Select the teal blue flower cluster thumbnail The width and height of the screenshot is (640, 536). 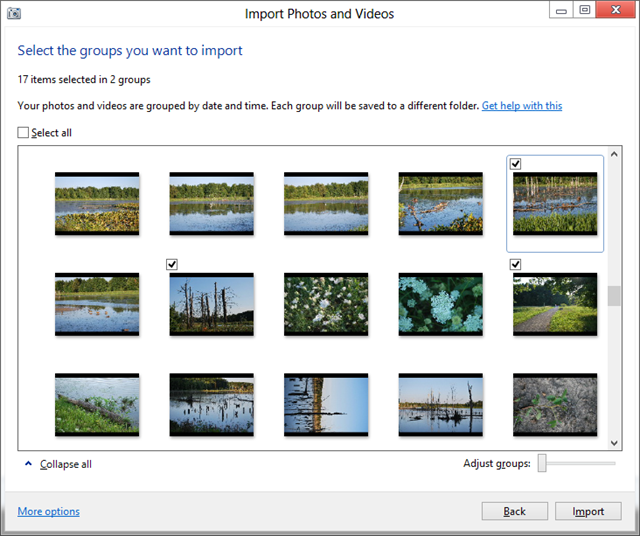coord(440,304)
